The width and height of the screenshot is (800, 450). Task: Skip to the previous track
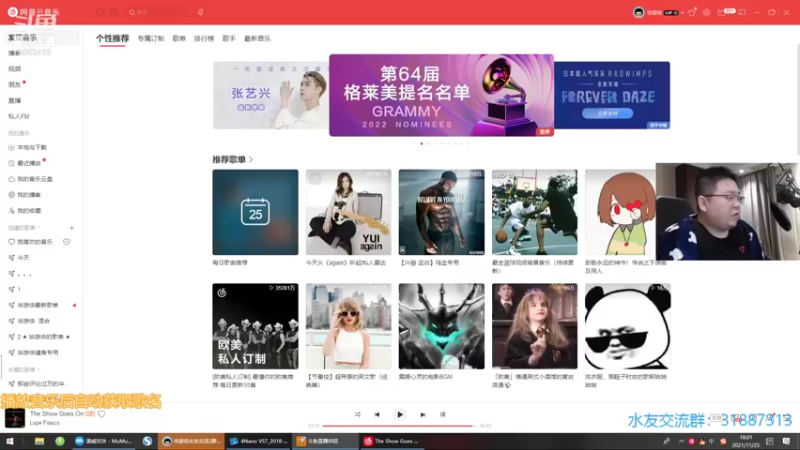[377, 414]
